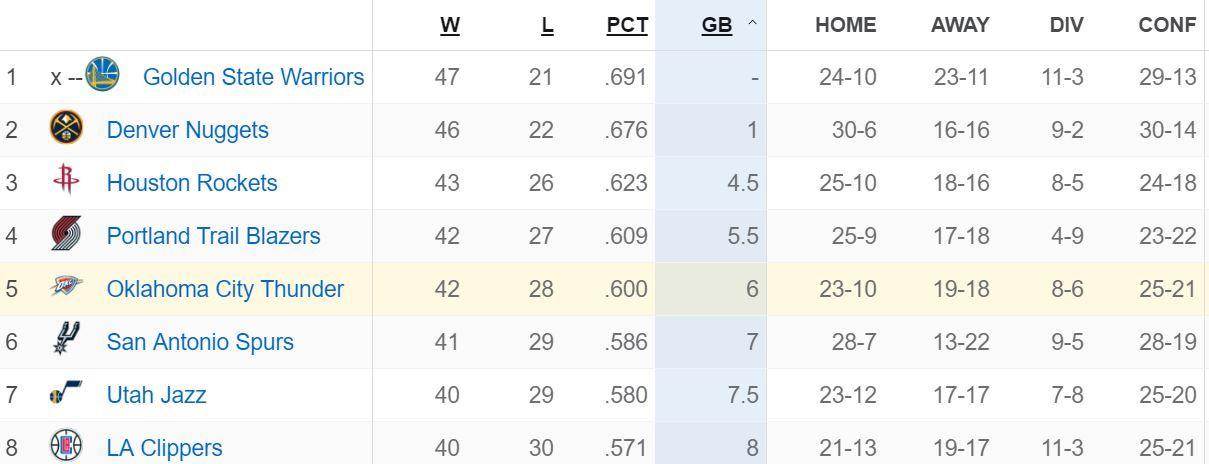Click the LA Clippers logo icon

(66, 446)
